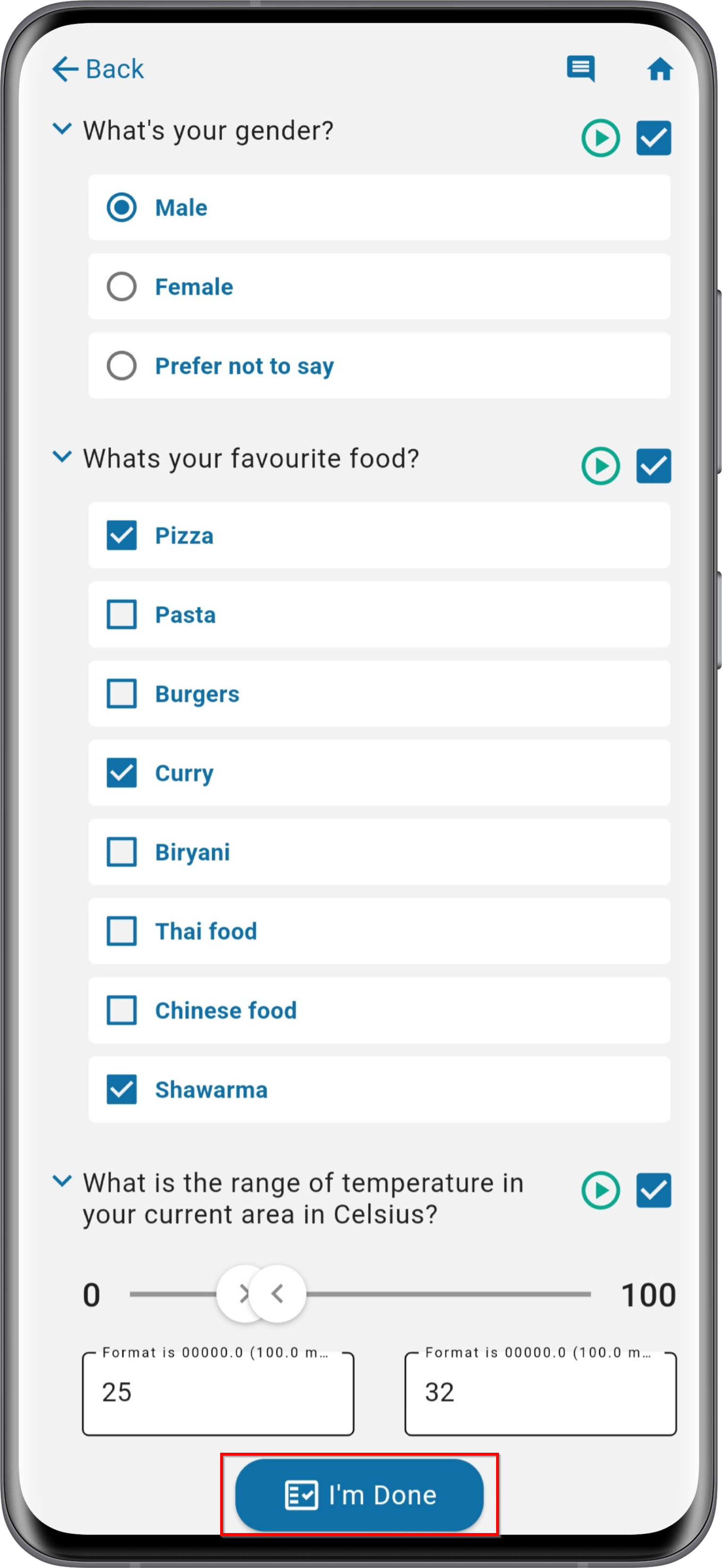This screenshot has height=1568, width=722.
Task: Submit with the I'm Done button
Action: point(359,1494)
